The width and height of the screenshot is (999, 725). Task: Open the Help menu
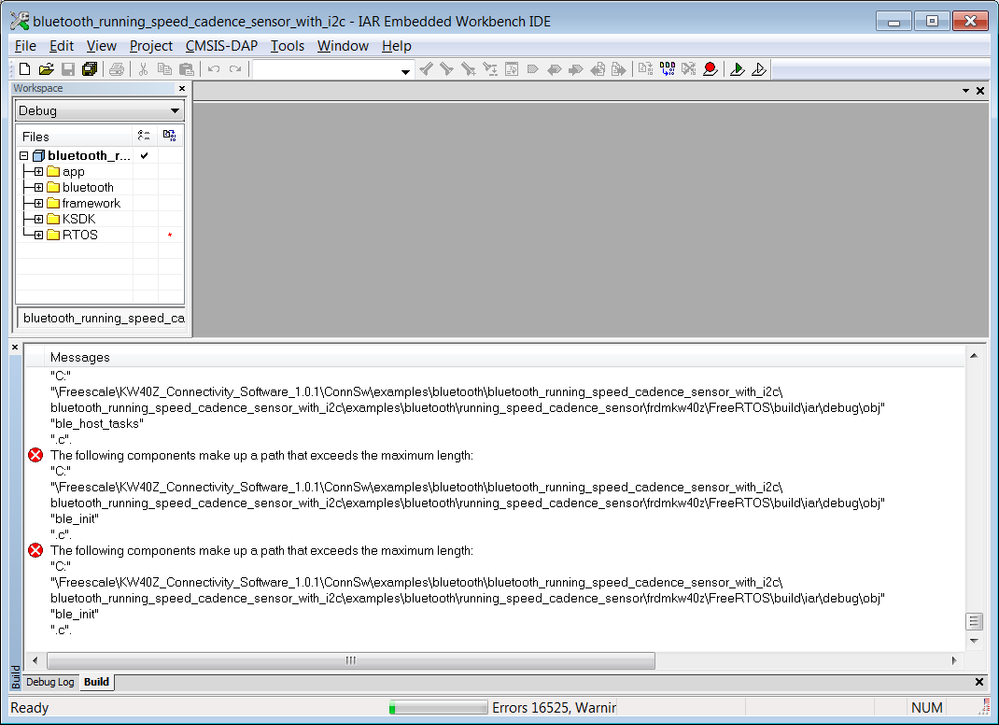tap(396, 46)
